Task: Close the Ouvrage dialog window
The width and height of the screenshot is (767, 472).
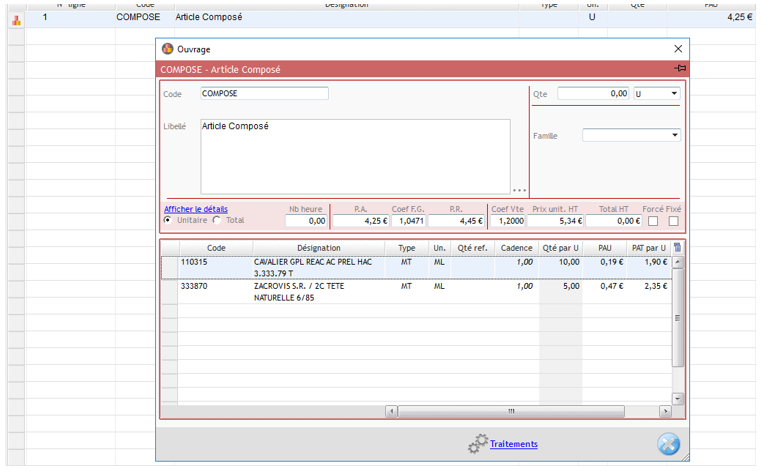Action: tap(678, 49)
